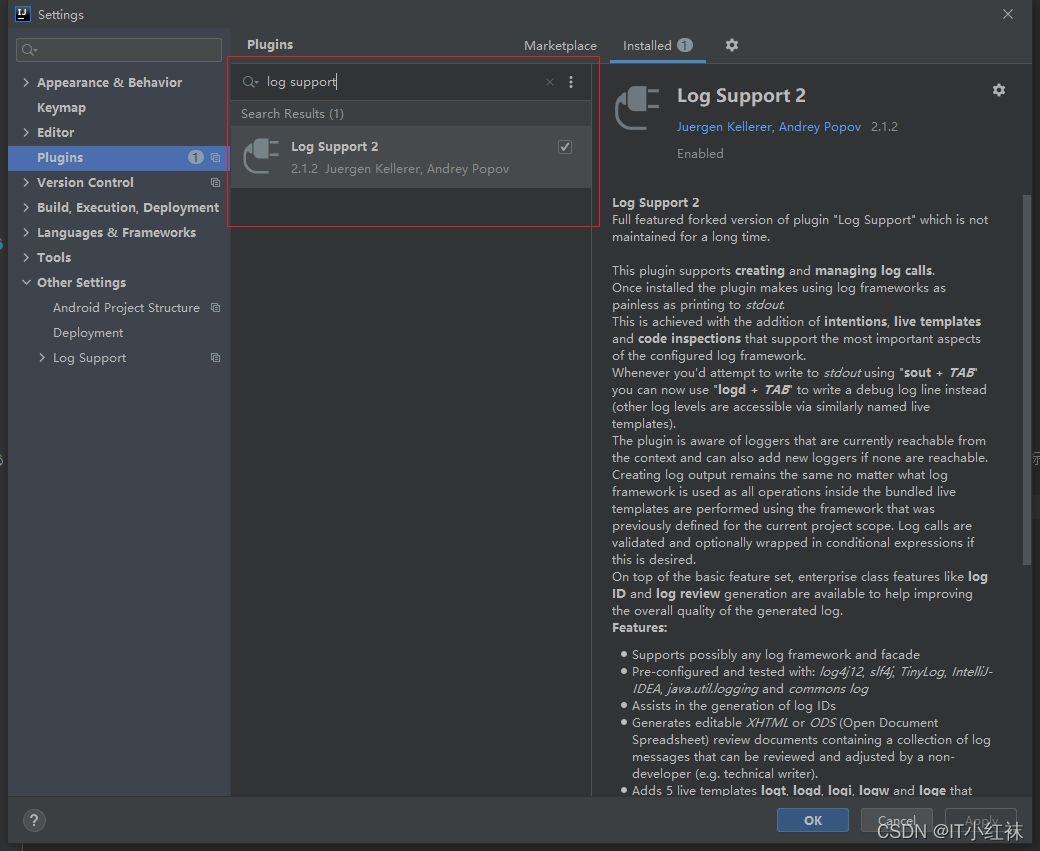Image resolution: width=1040 pixels, height=851 pixels.
Task: Collapse the Other Settings section
Action: (x=27, y=283)
